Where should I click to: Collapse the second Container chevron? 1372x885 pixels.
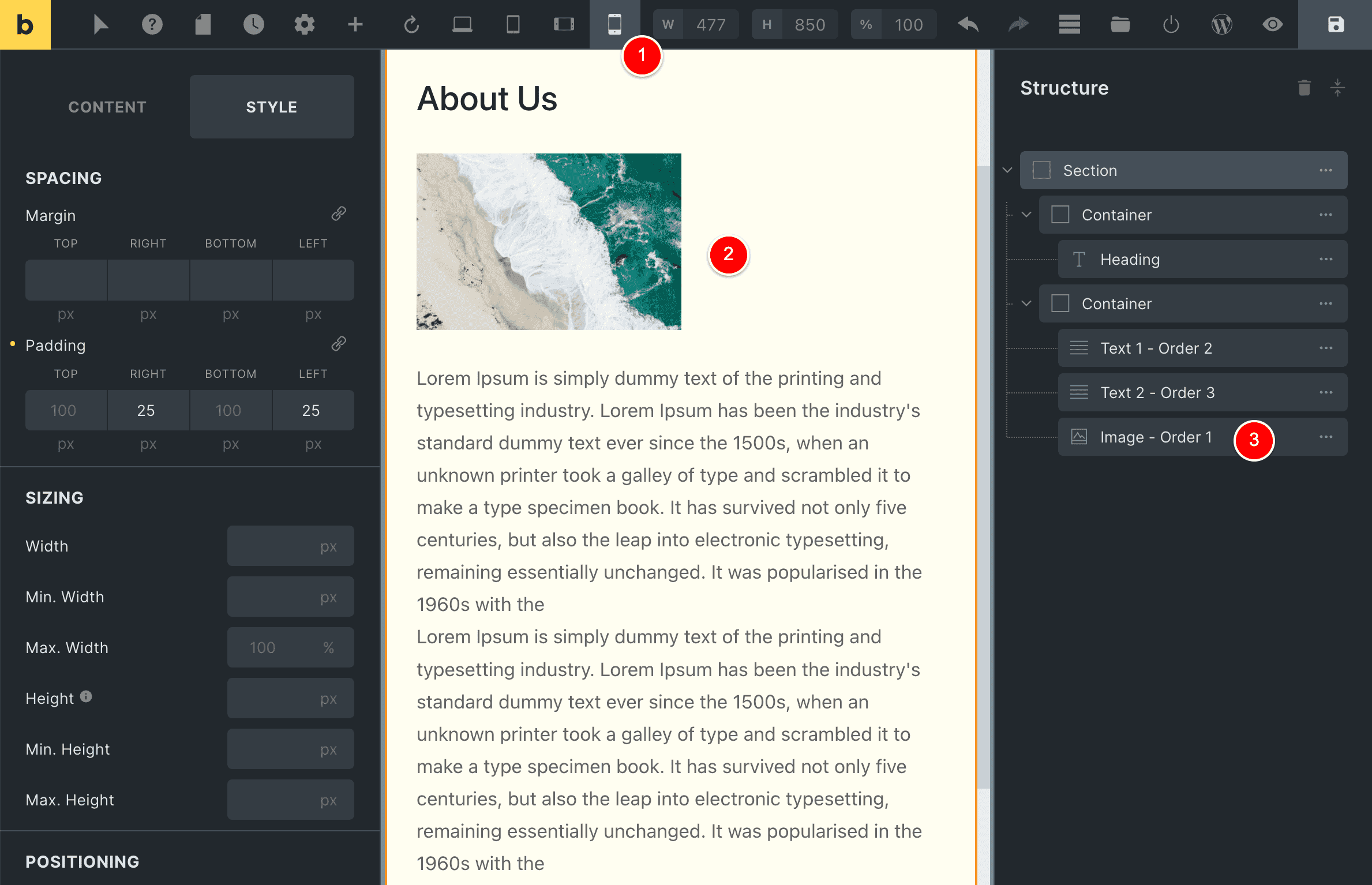1026,303
